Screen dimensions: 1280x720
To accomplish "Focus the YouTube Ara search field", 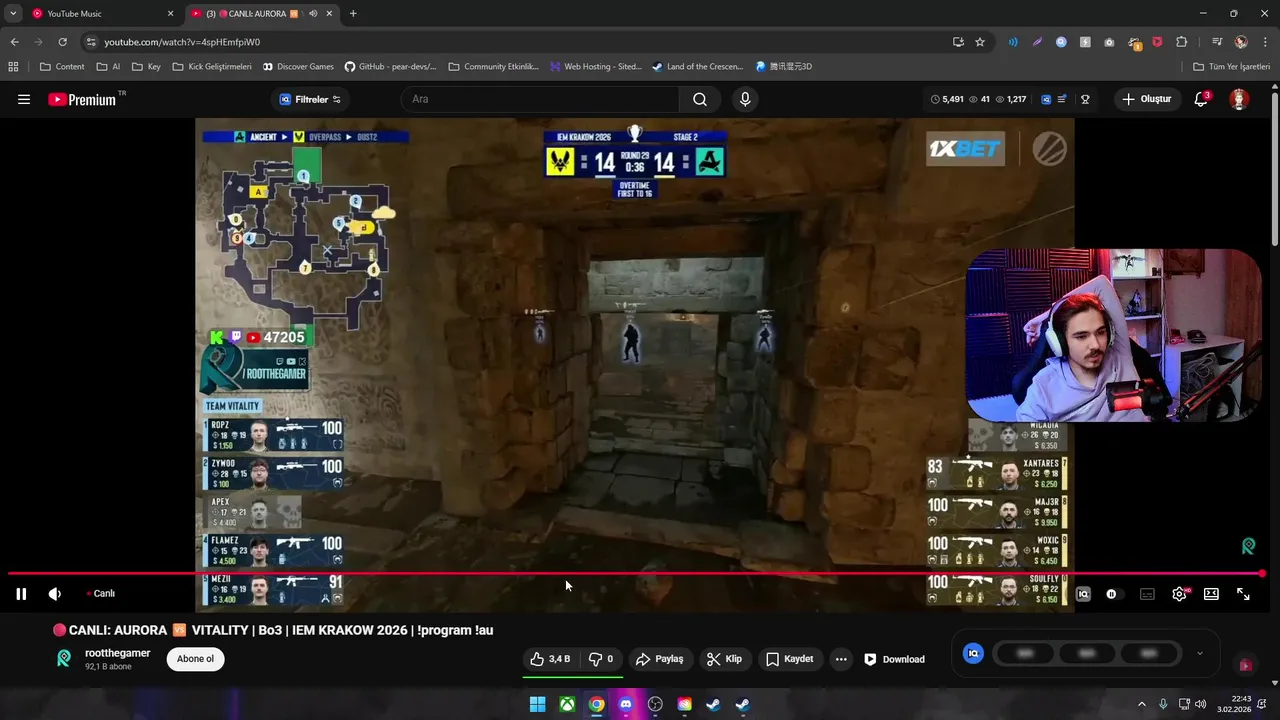I will click(x=540, y=99).
